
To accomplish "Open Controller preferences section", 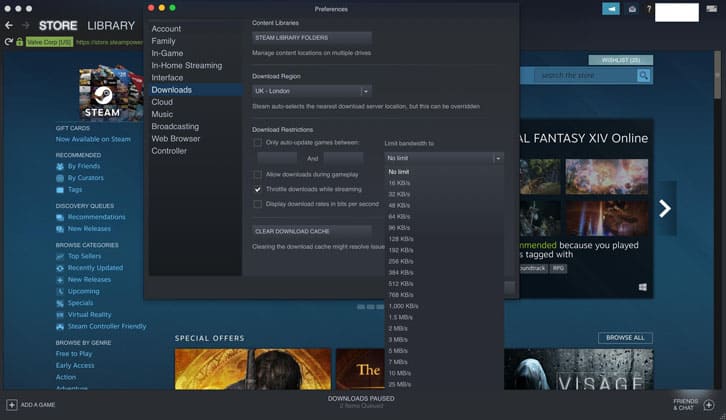I will click(x=169, y=151).
